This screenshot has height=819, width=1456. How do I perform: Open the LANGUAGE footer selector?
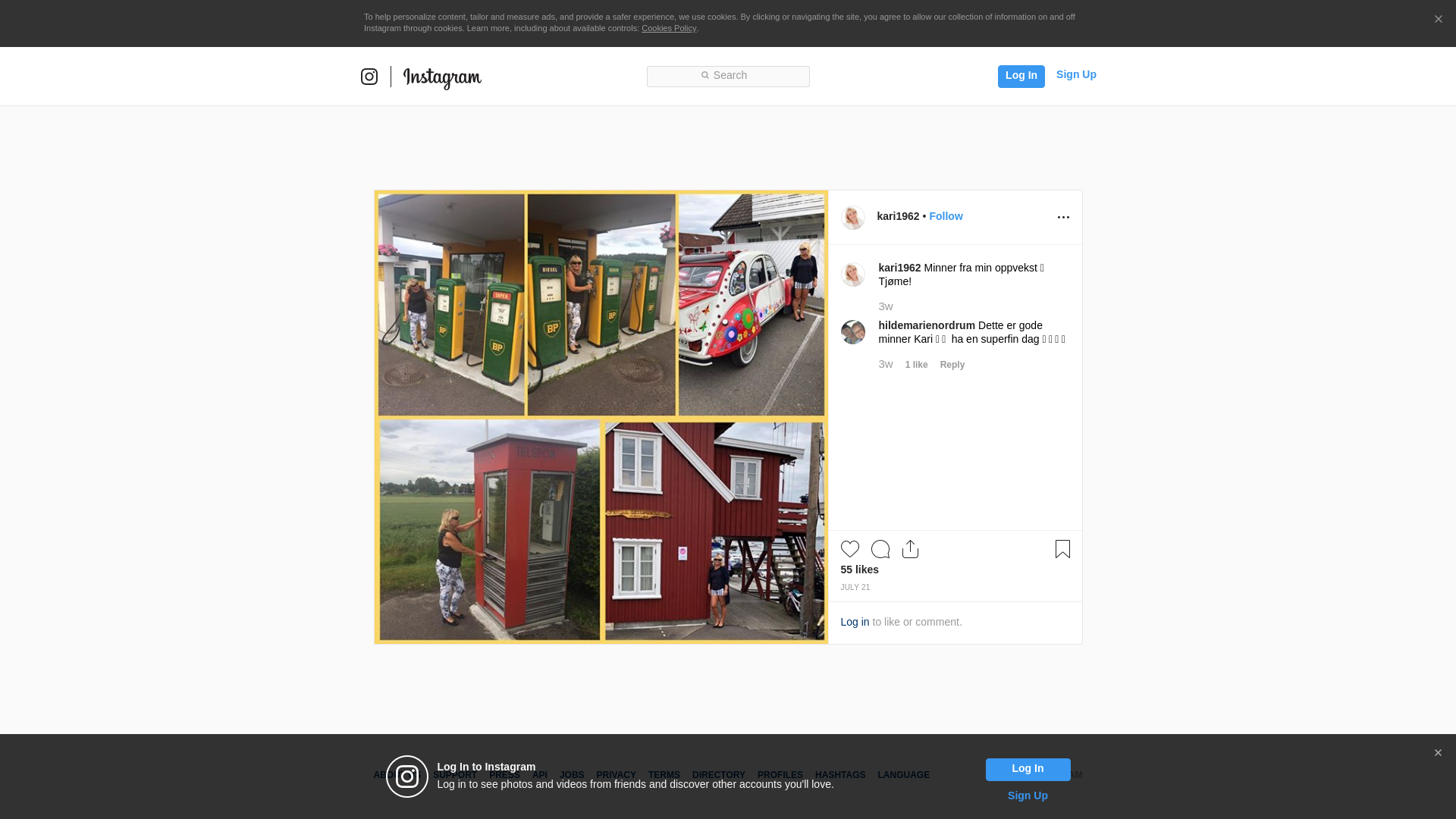point(903,775)
